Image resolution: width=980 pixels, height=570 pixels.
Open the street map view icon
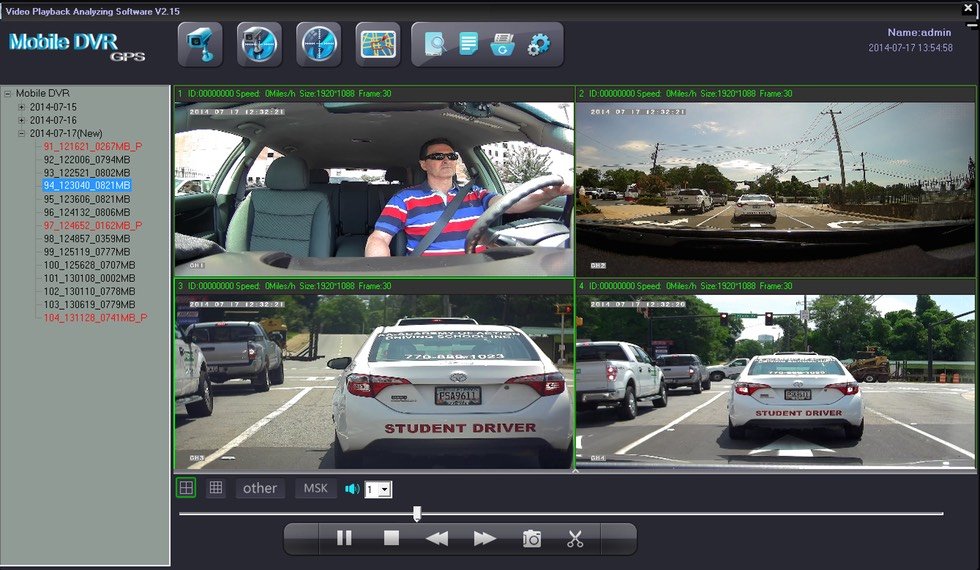[377, 44]
